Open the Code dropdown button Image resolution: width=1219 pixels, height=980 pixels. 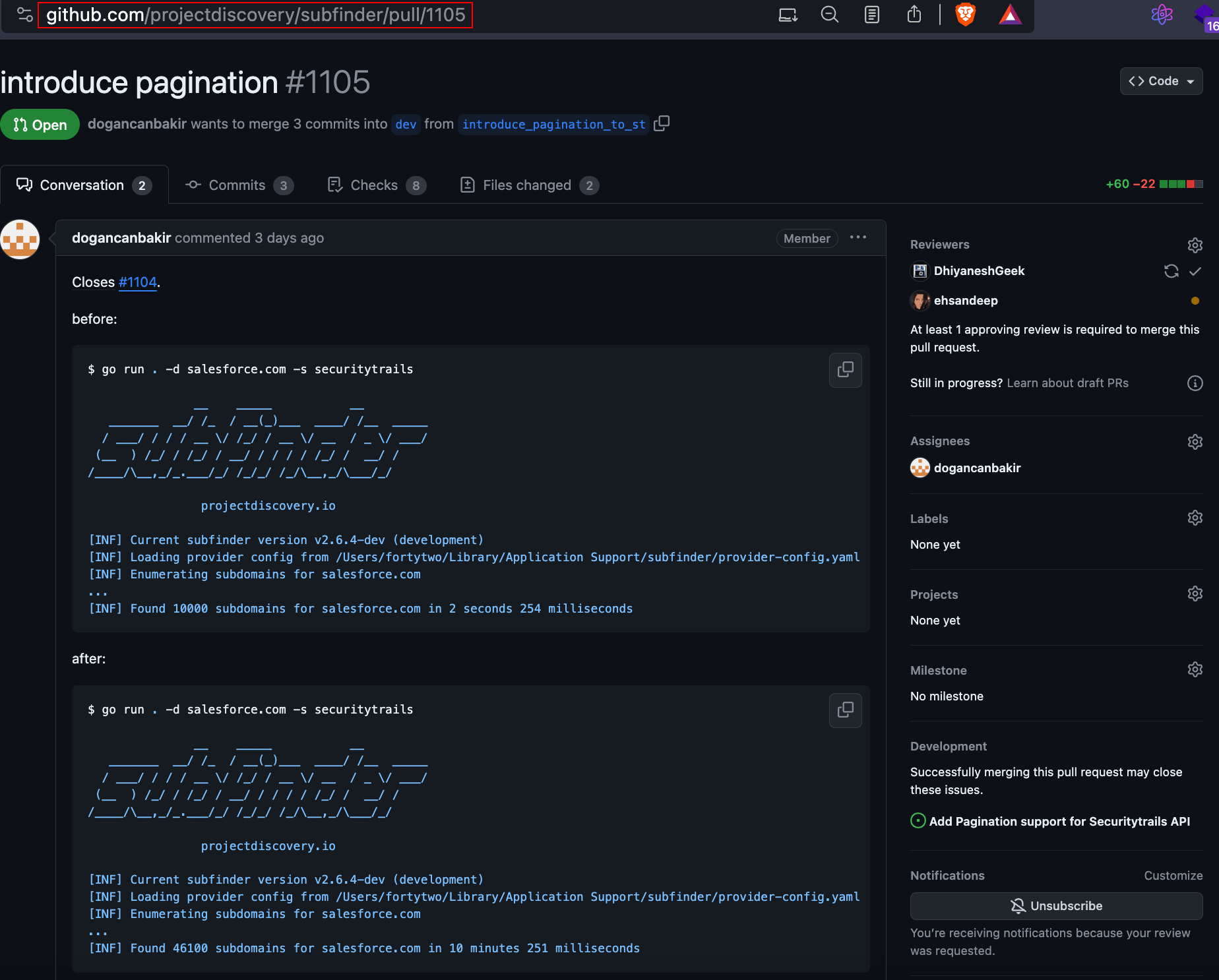pos(1161,81)
